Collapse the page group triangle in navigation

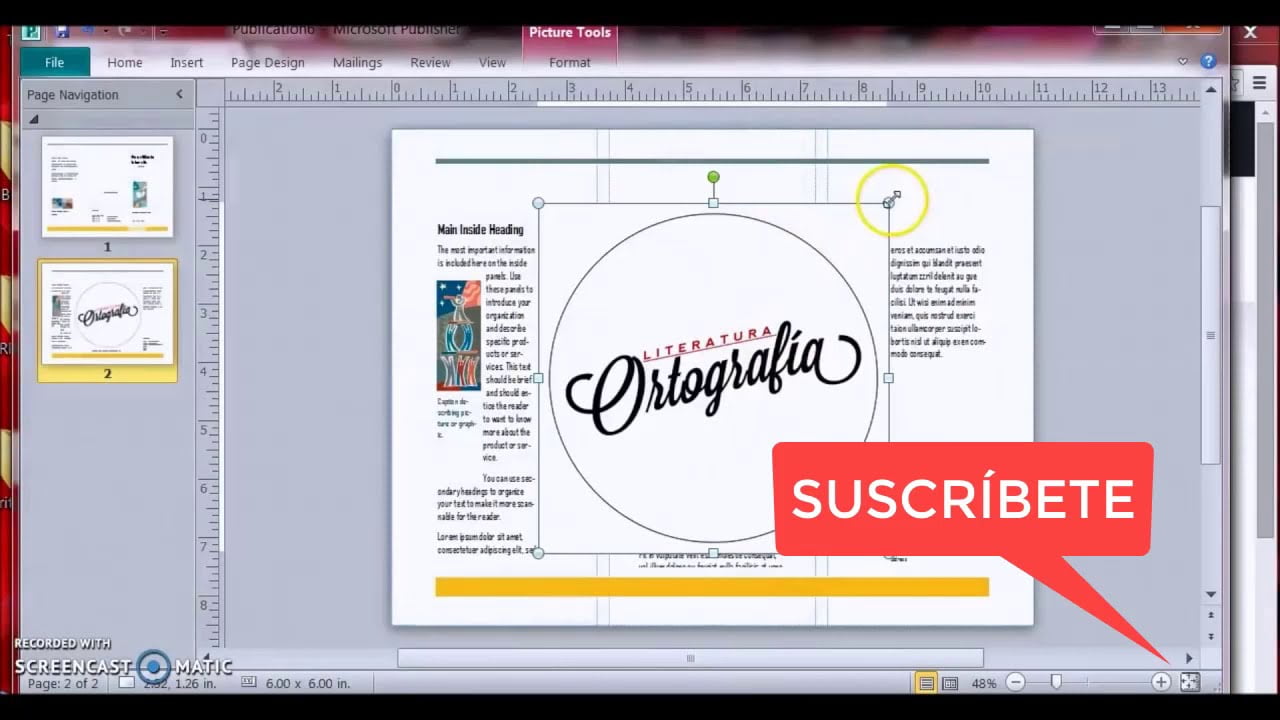(34, 119)
